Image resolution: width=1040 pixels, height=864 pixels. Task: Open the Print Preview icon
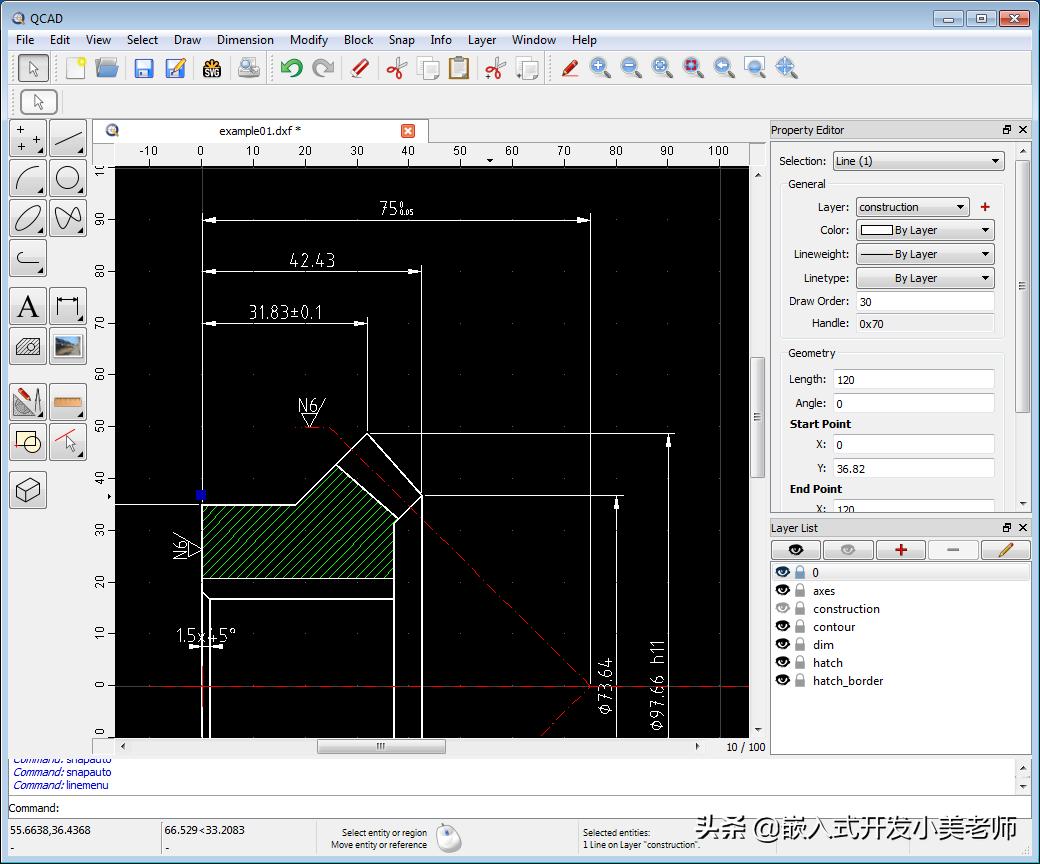[x=249, y=68]
